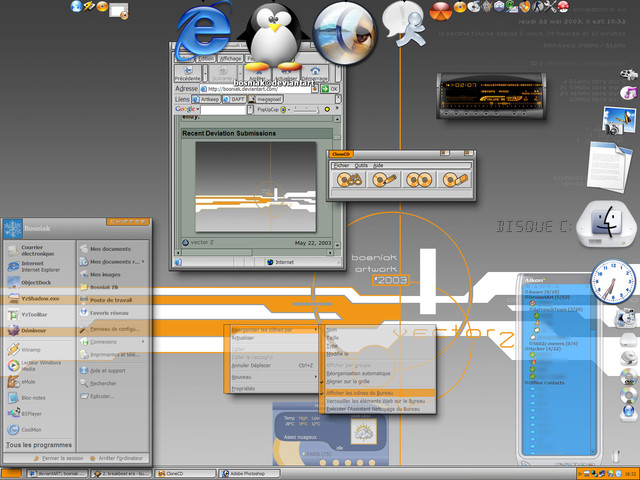Click Tous les programmes in start menu
The height and width of the screenshot is (480, 640).
(x=39, y=445)
